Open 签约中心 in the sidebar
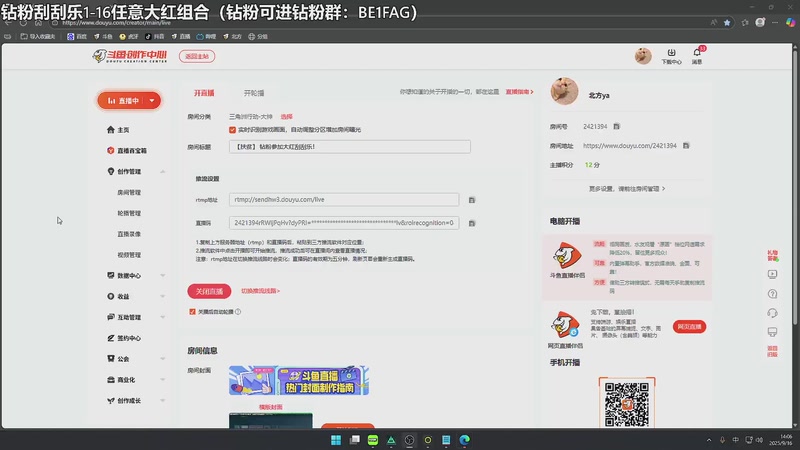Viewport: 800px width, 450px height. coord(124,338)
